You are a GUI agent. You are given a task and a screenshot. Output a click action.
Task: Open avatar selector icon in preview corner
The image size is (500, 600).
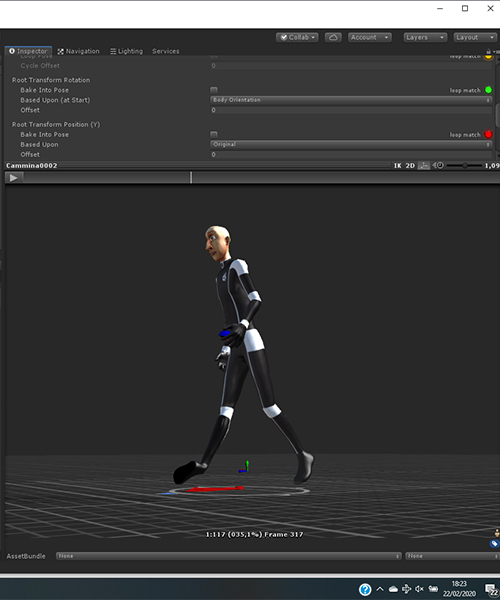click(x=497, y=533)
